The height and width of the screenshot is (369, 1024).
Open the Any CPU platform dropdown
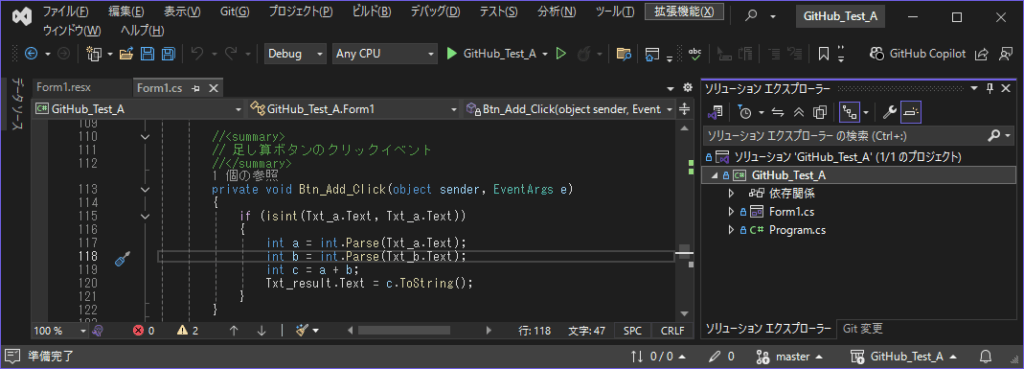coord(385,54)
